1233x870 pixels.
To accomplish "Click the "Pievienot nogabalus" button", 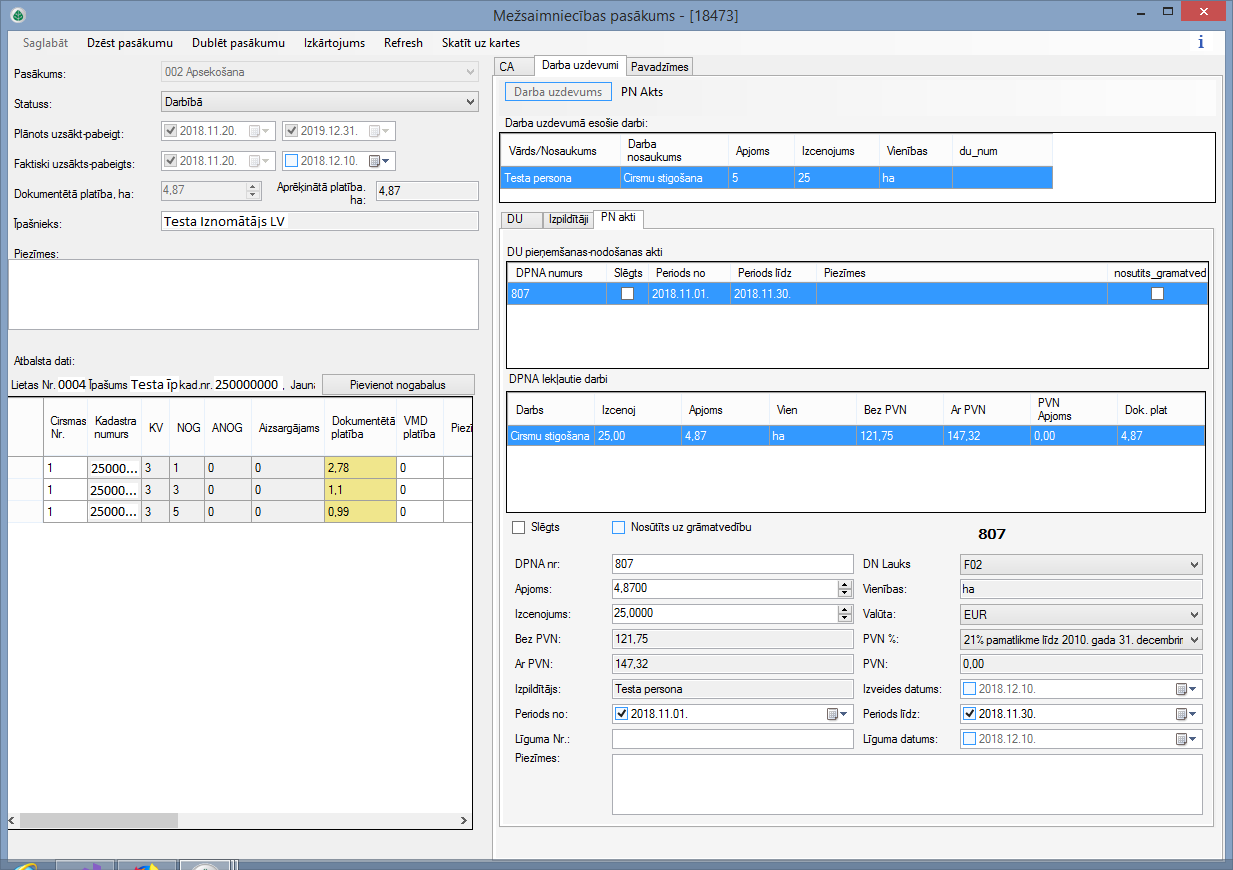I will click(396, 385).
